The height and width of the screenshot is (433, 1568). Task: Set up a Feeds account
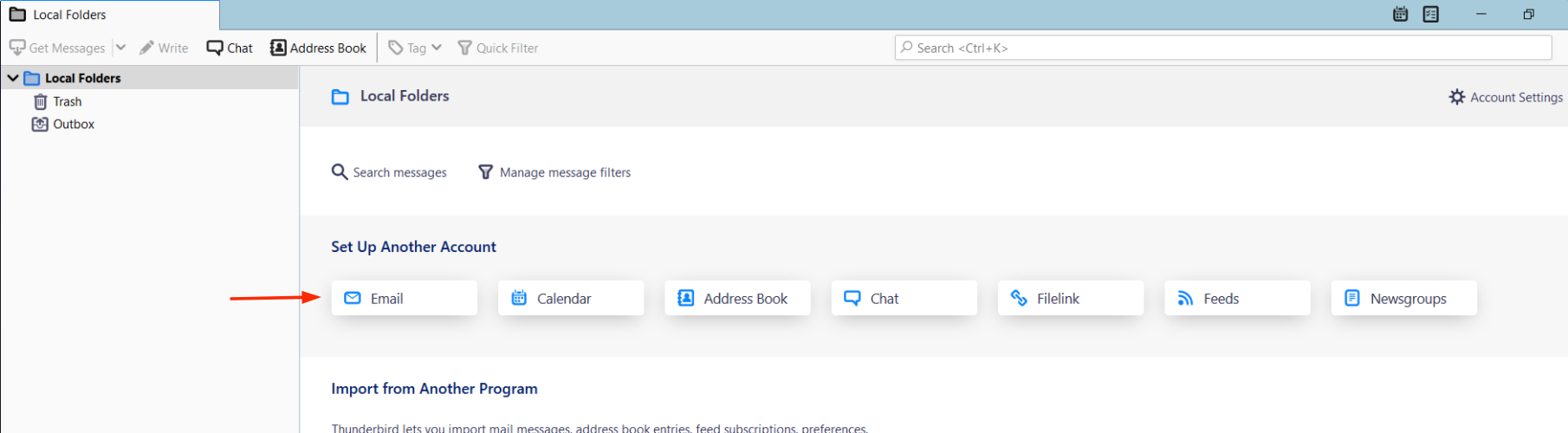(1238, 298)
